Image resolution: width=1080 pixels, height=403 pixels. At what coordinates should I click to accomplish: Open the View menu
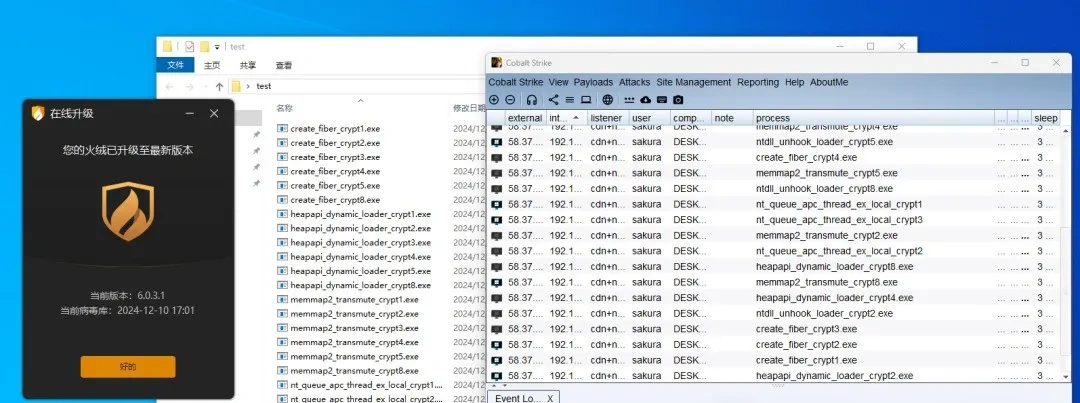pyautogui.click(x=559, y=82)
